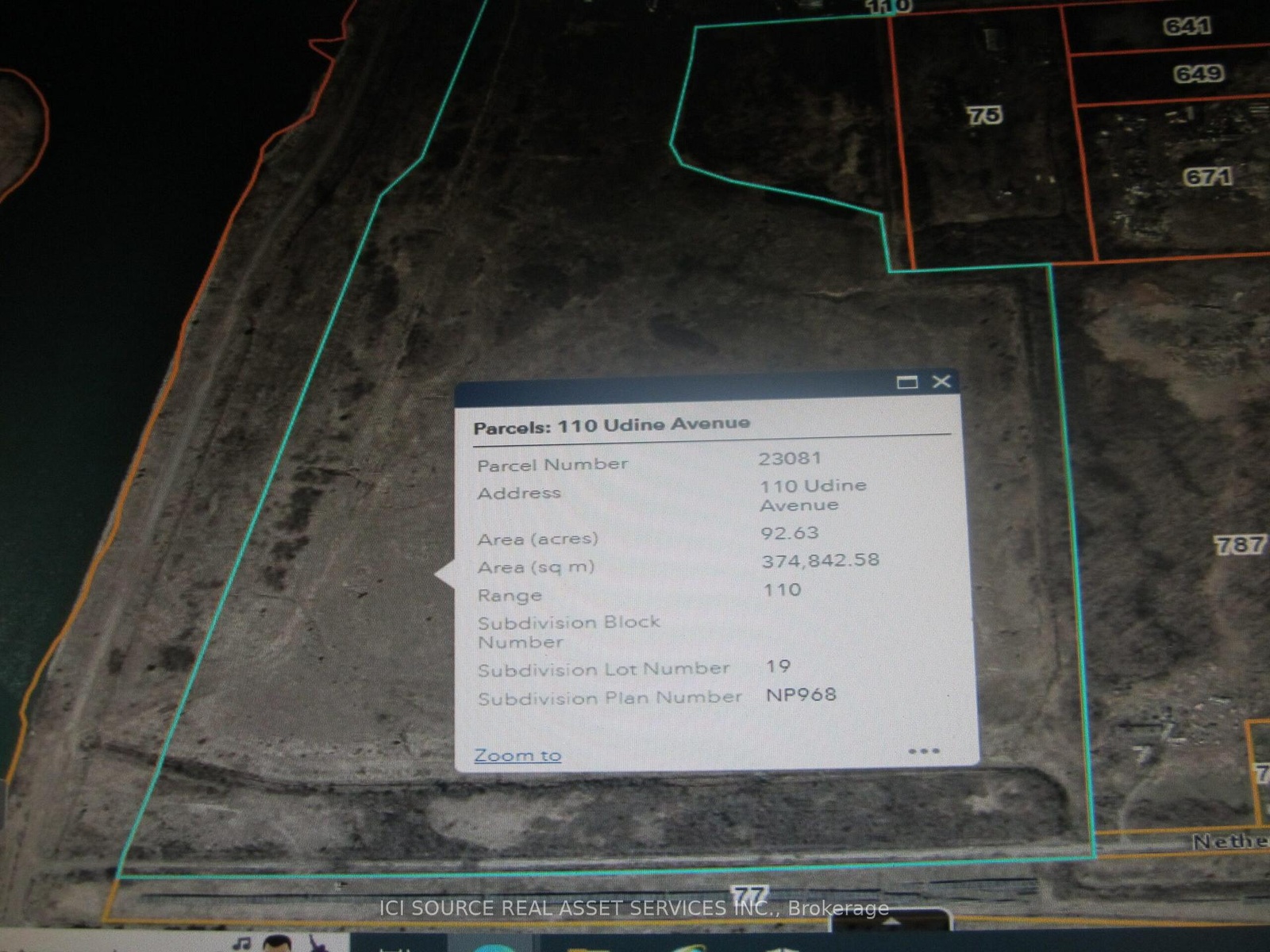
Task: Select parcel labeled 787 on map
Action: [x=1239, y=545]
